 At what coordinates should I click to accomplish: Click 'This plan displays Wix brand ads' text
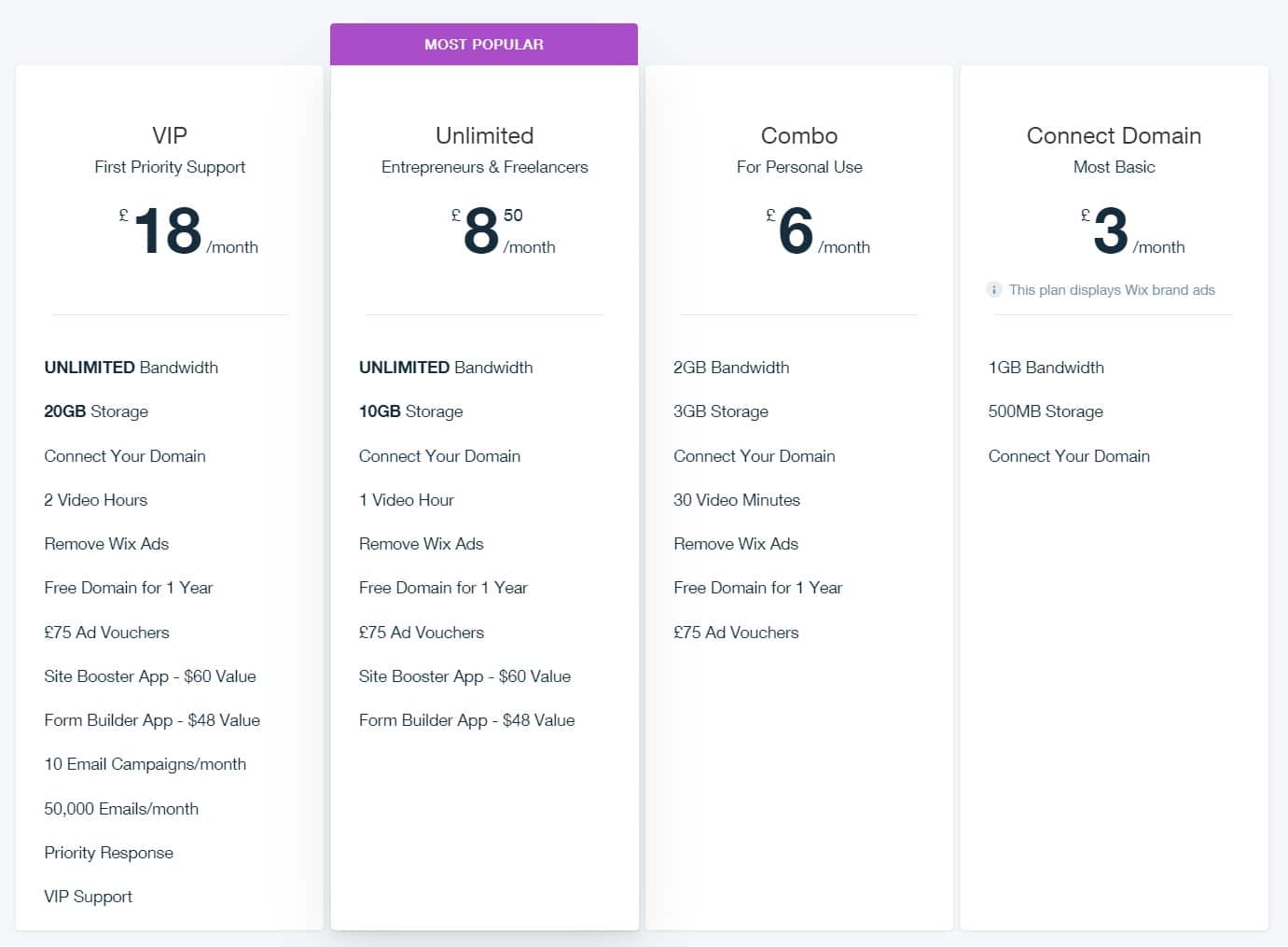(1112, 290)
